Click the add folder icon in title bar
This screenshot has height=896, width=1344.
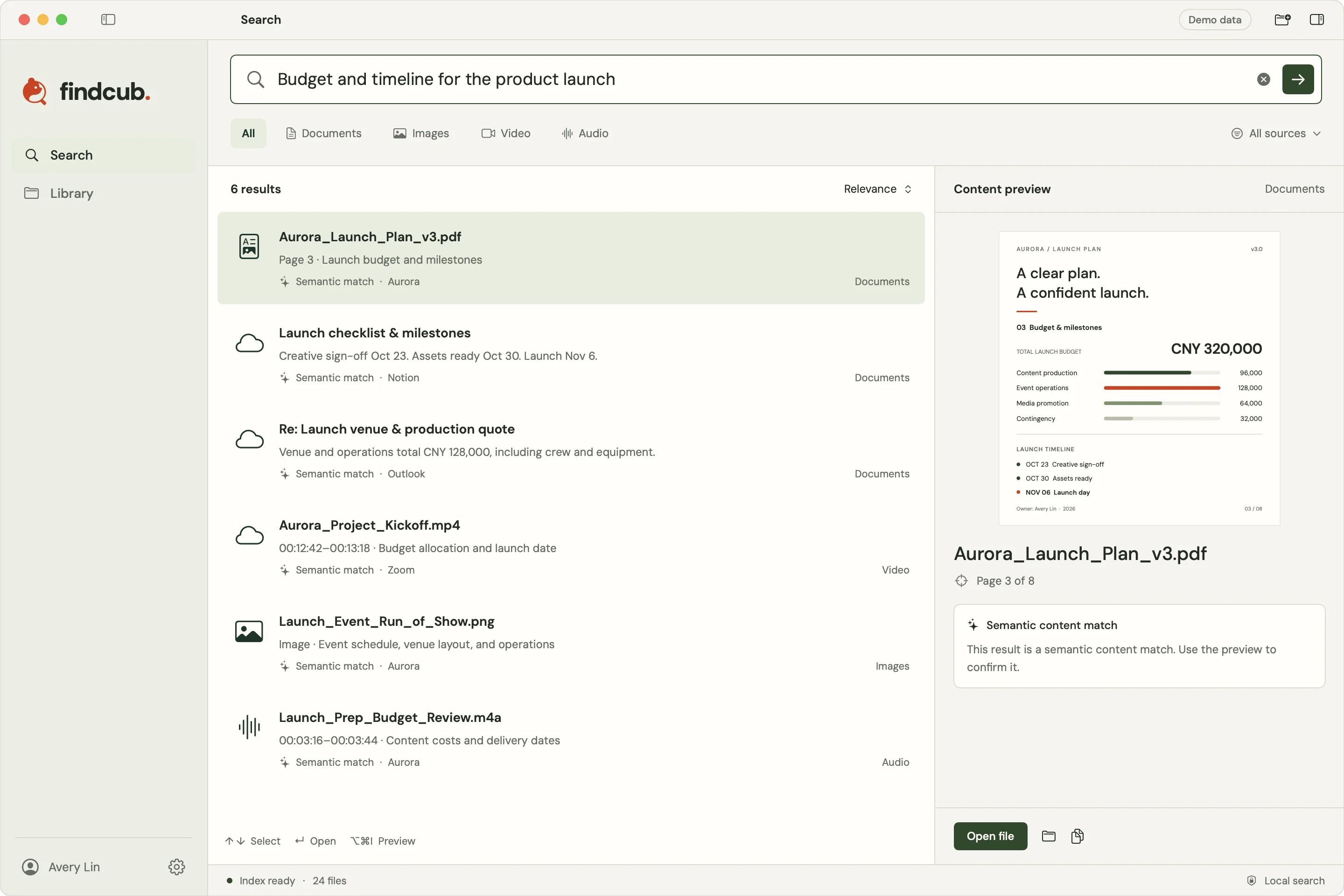click(x=1282, y=20)
